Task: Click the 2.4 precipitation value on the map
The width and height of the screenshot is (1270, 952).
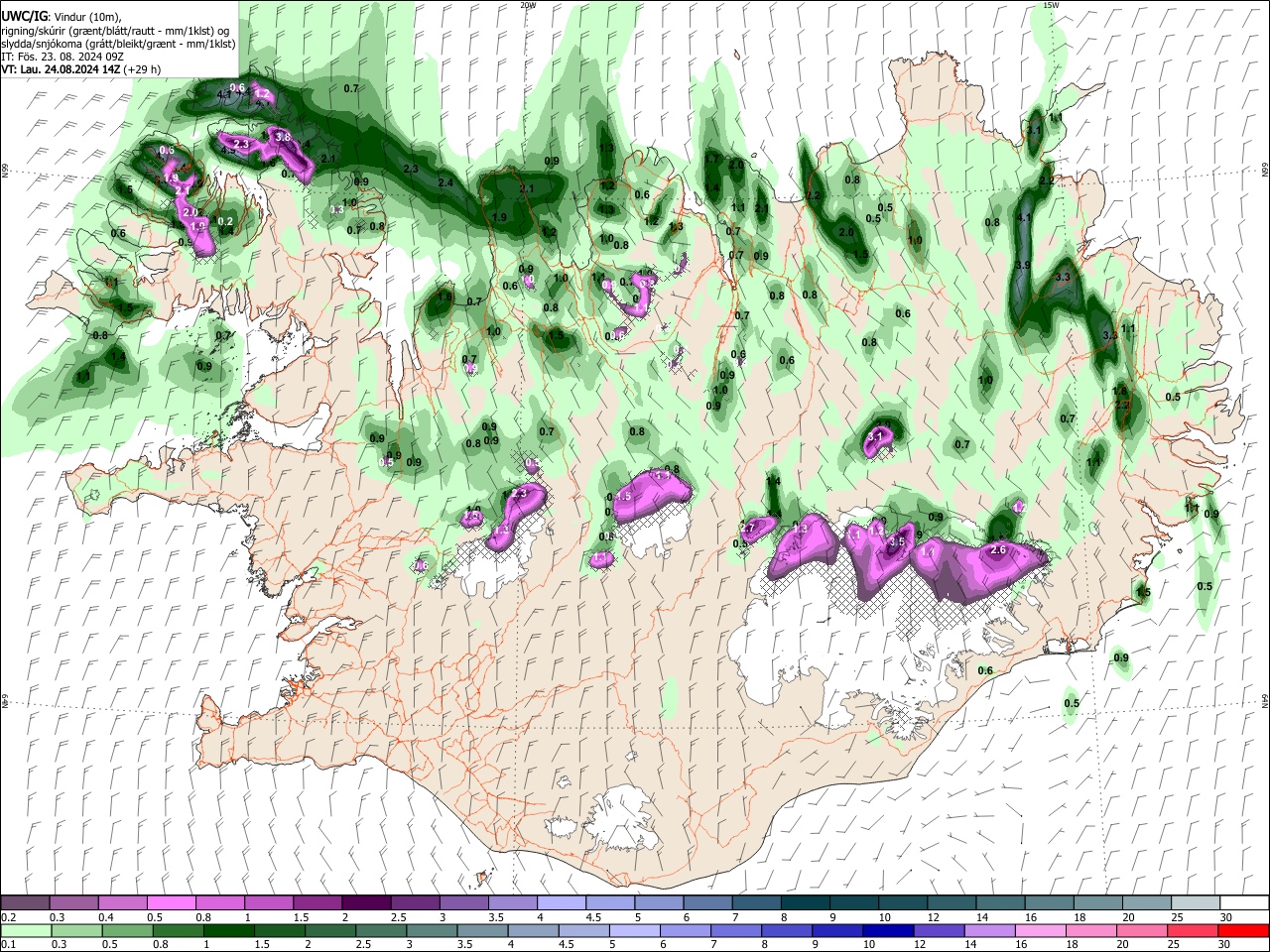Action: tap(445, 183)
